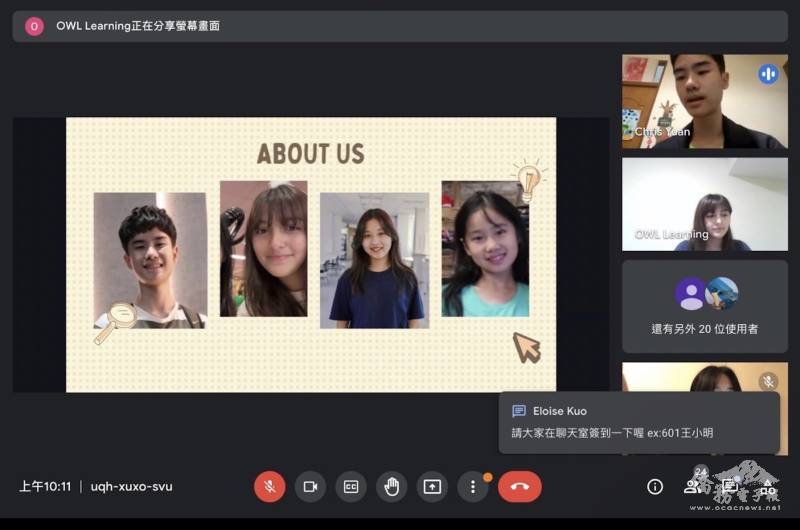Click the cursor arrow graphic on the slide

(527, 347)
